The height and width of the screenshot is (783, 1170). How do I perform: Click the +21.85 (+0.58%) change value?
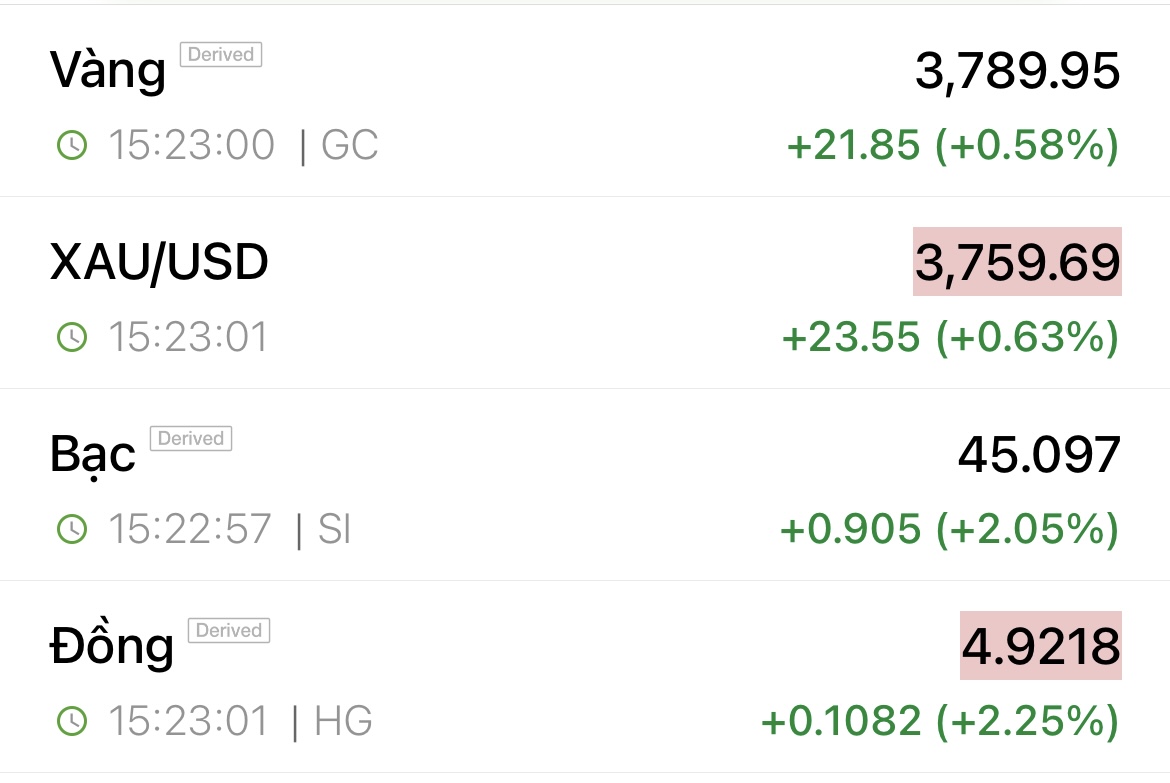pyautogui.click(x=952, y=146)
